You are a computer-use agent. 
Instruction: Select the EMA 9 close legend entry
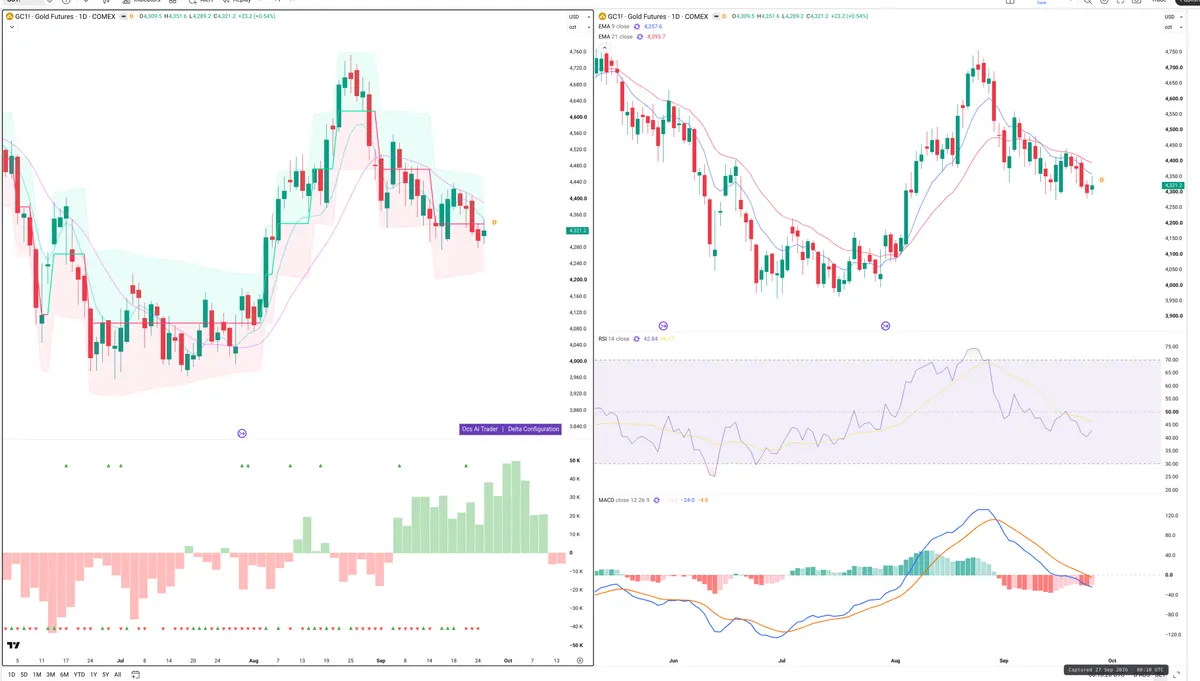point(615,26)
